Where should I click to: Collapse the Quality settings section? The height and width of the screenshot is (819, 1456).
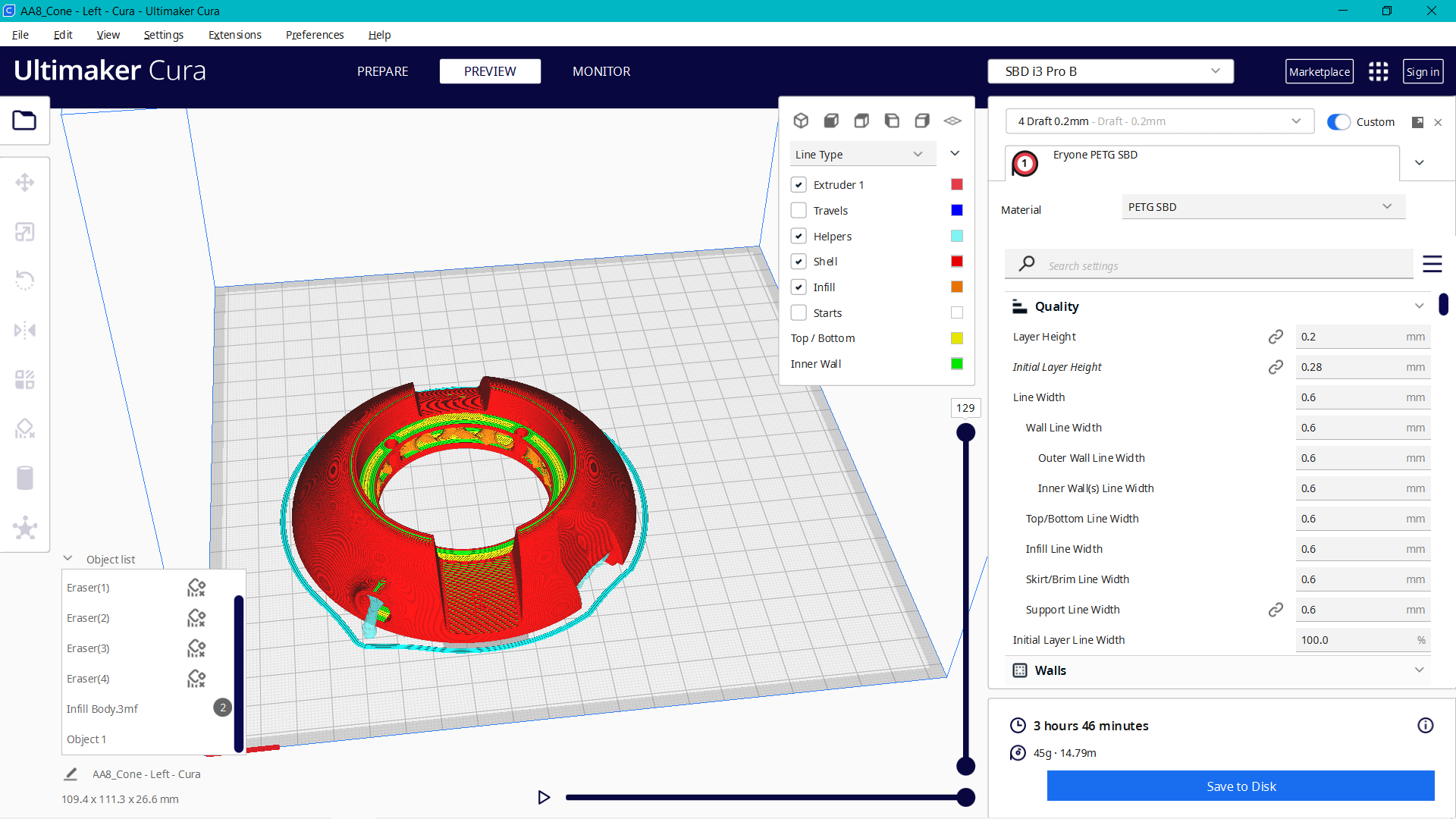click(1420, 306)
